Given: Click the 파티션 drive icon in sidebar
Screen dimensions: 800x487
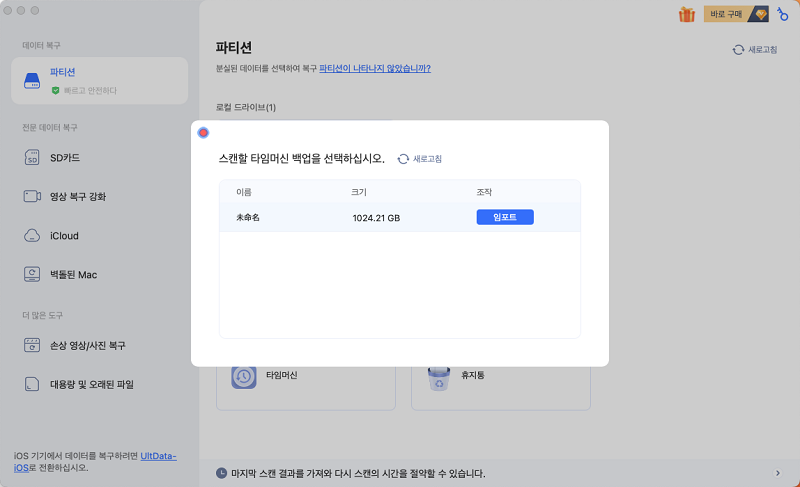Looking at the screenshot, I should tap(32, 81).
